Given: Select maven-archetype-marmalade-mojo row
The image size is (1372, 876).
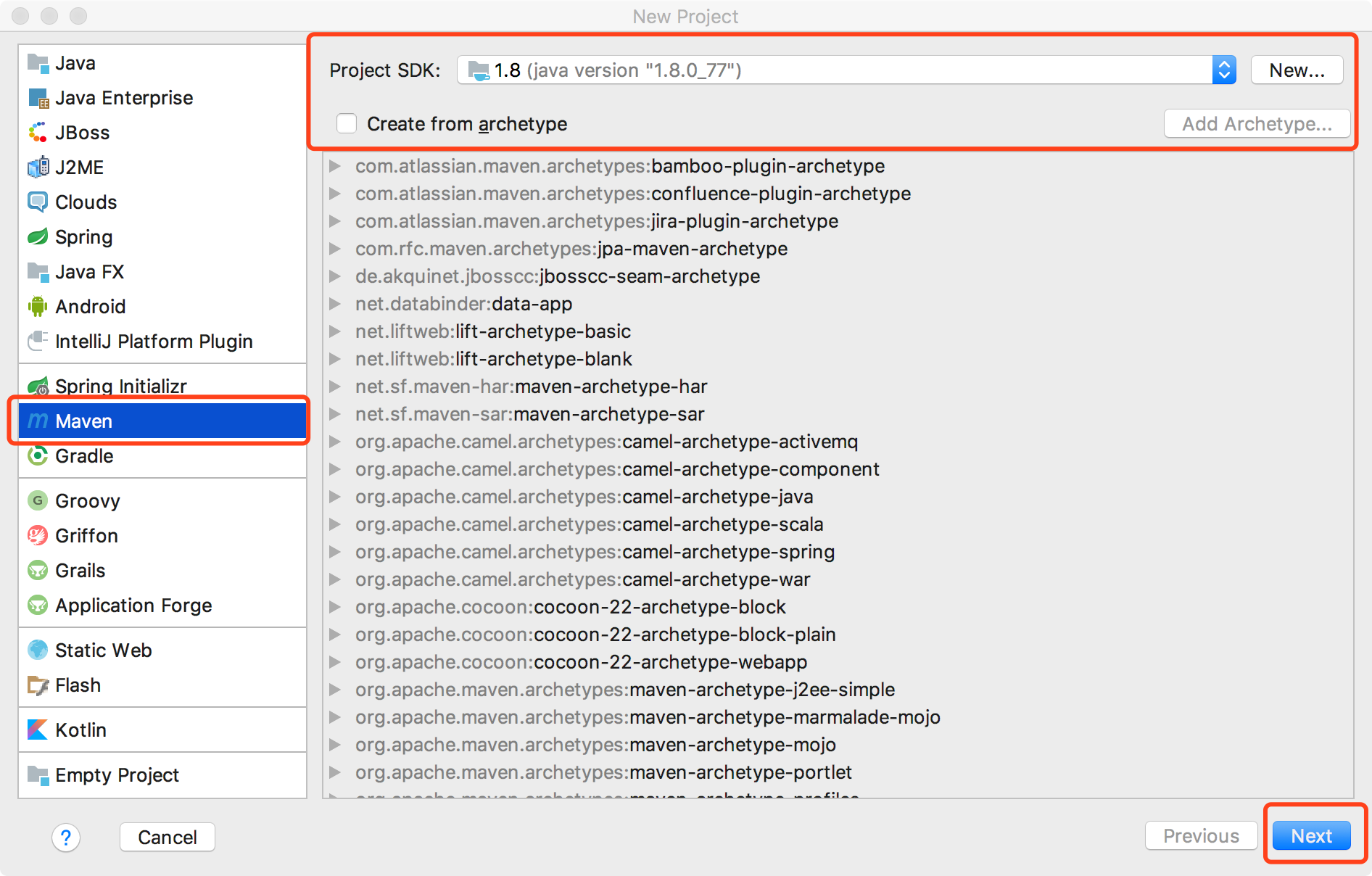Looking at the screenshot, I should click(x=838, y=717).
